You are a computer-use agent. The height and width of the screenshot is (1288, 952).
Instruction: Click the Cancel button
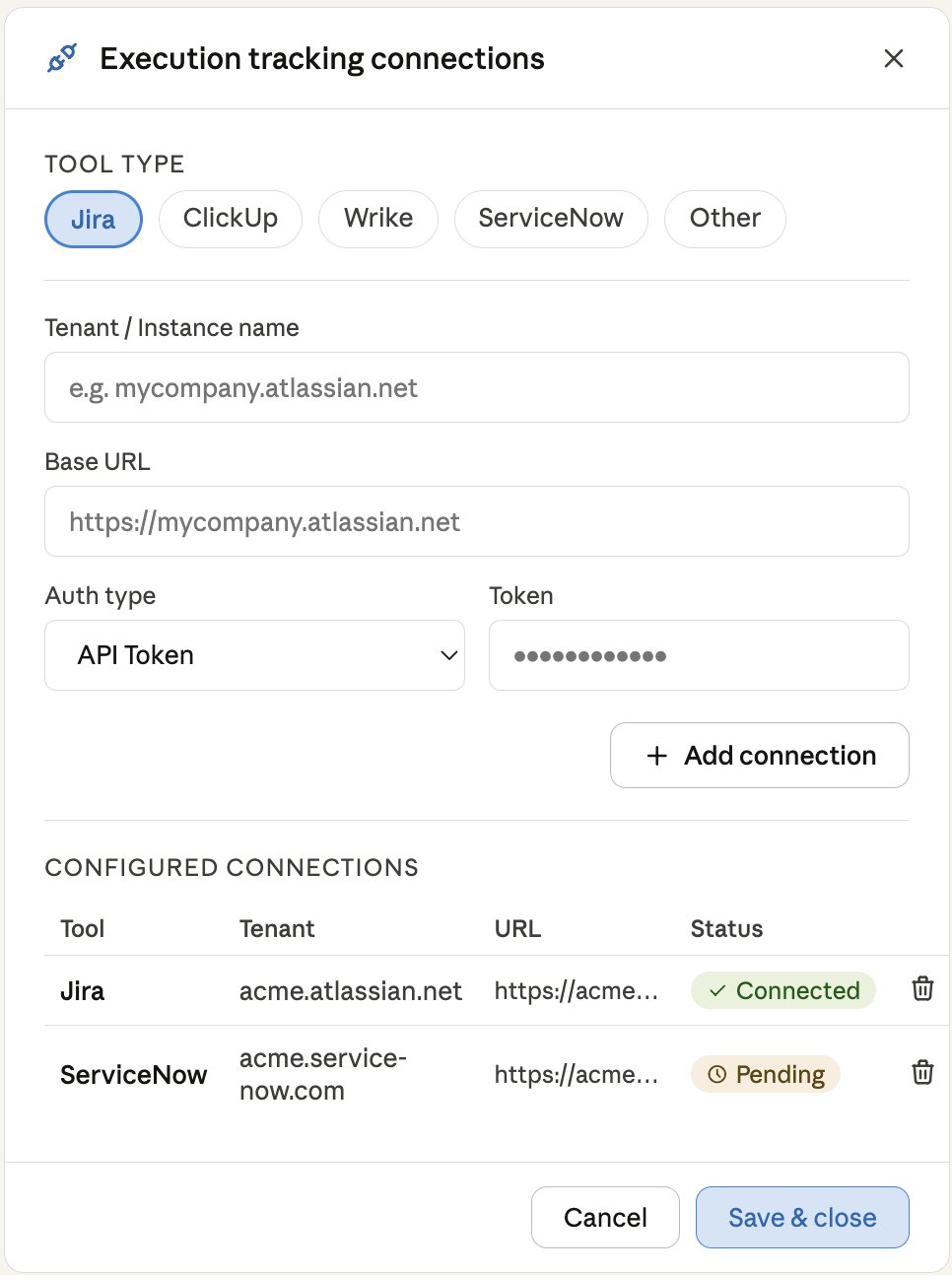tap(606, 1217)
